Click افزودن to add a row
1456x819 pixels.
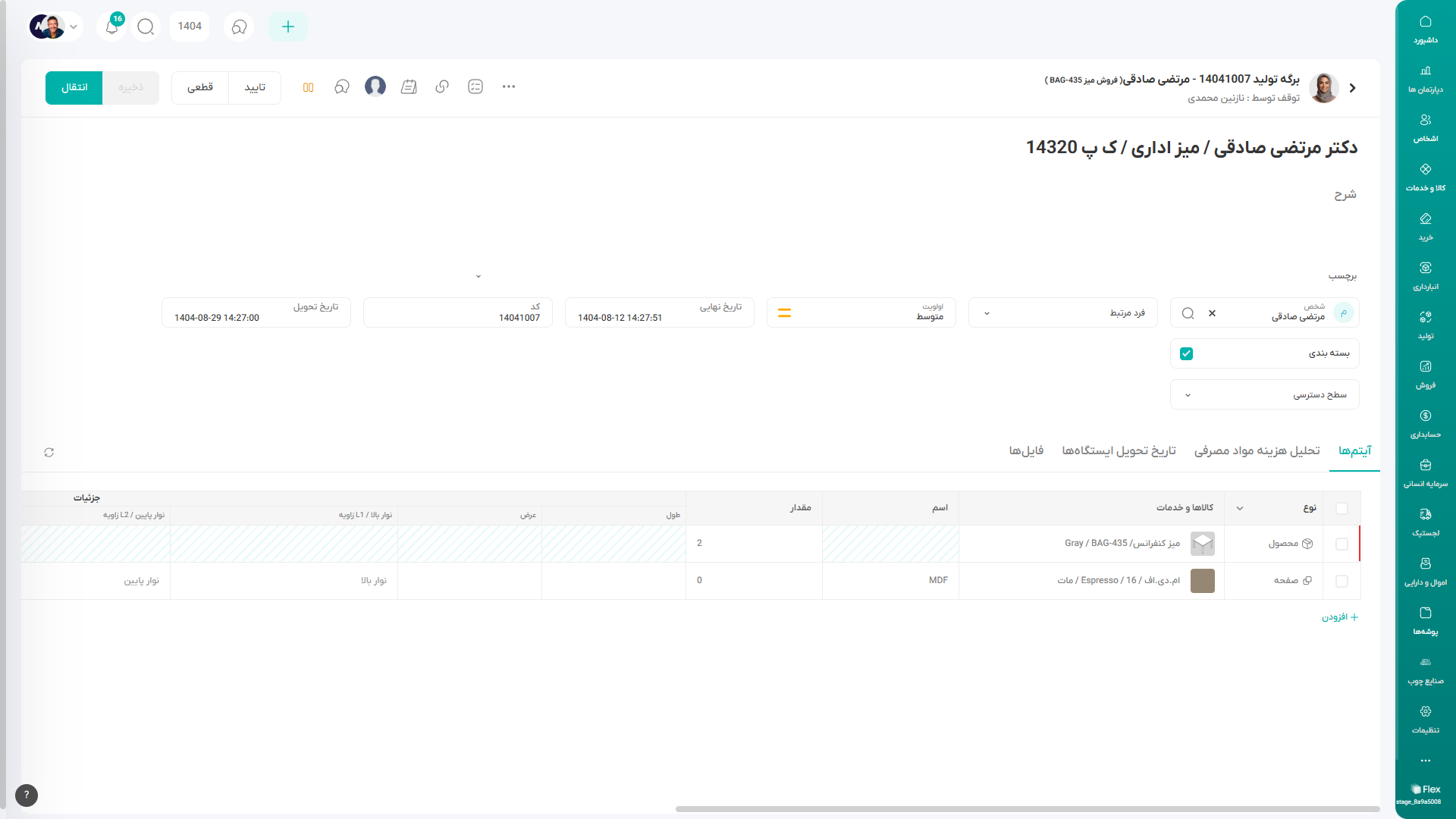(1340, 617)
